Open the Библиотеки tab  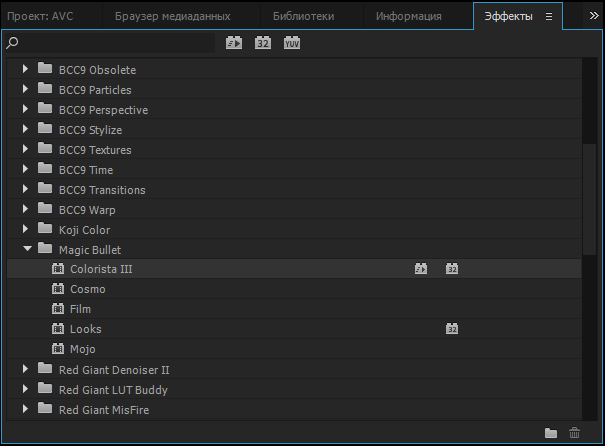304,16
